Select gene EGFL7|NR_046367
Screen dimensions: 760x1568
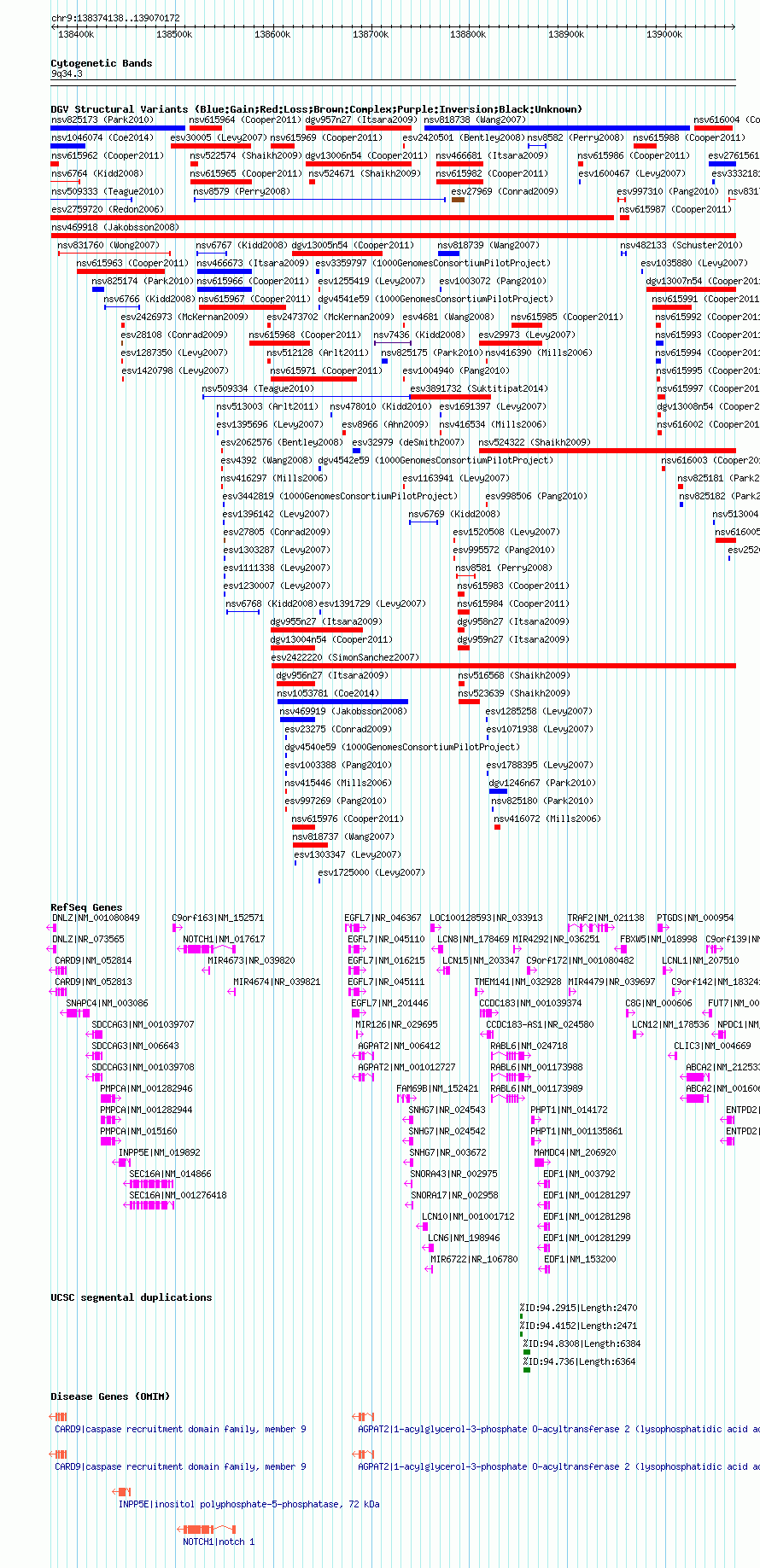click(x=383, y=918)
